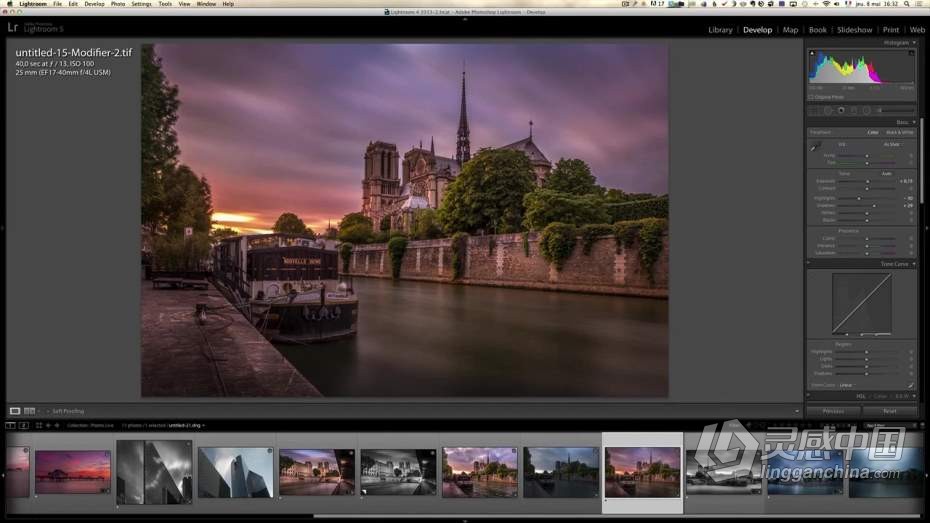The height and width of the screenshot is (523, 930).
Task: Switch to Loupe view mode
Action: click(x=15, y=411)
